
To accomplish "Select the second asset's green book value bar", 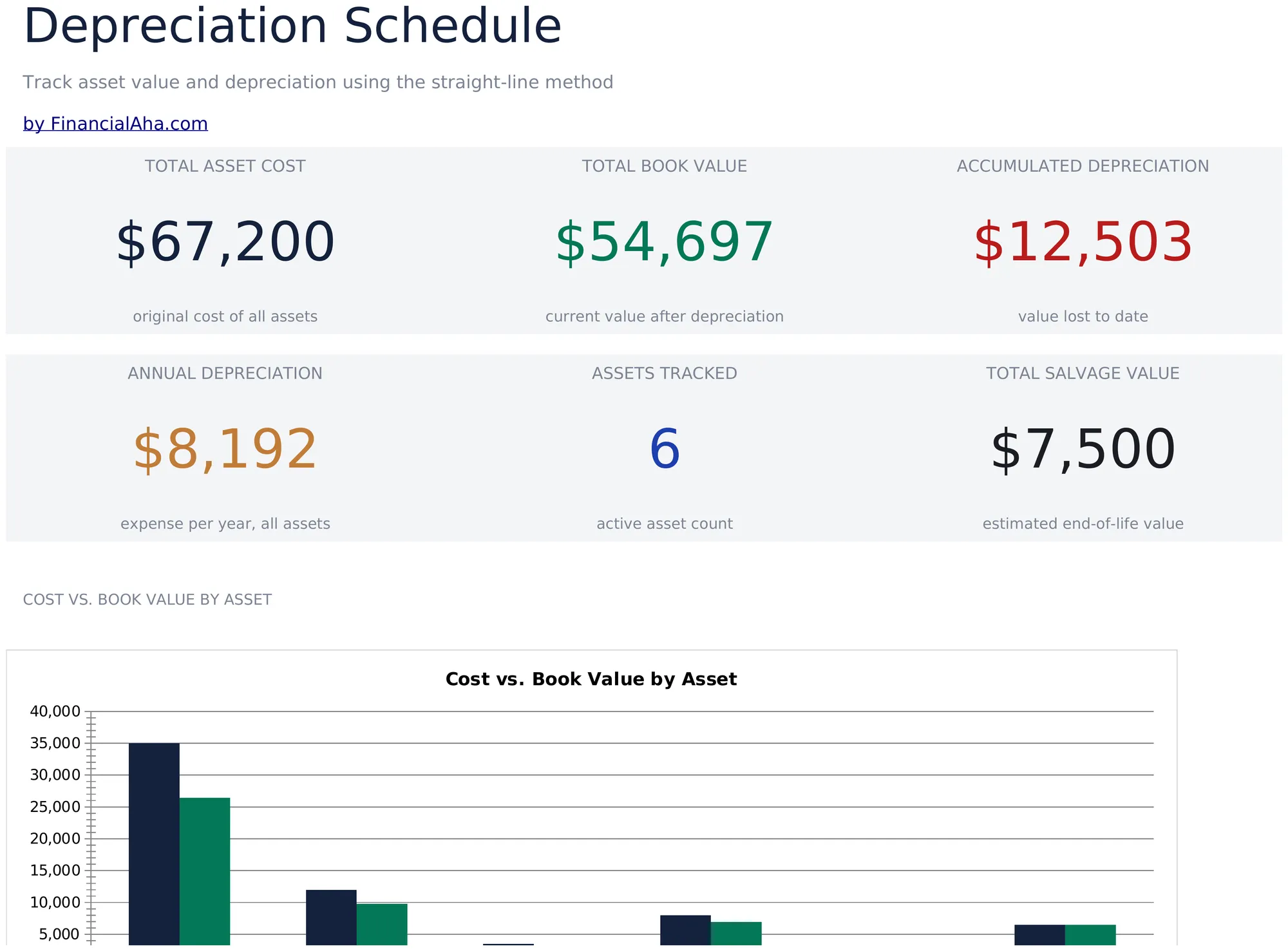I will pos(382,925).
